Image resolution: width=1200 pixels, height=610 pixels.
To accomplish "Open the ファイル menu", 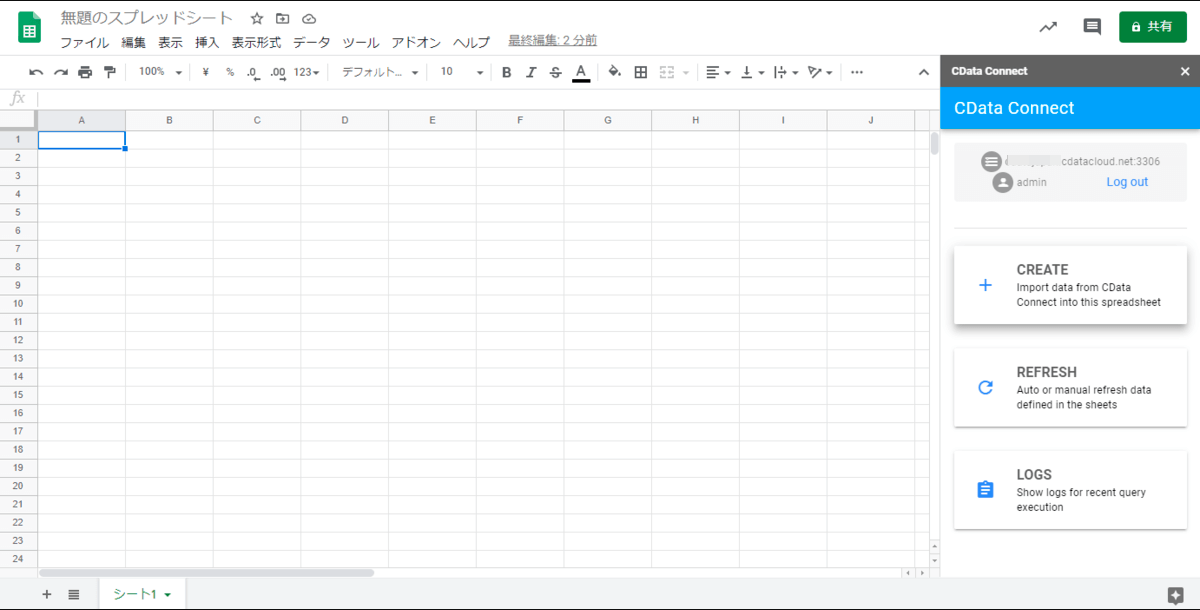I will coord(85,43).
